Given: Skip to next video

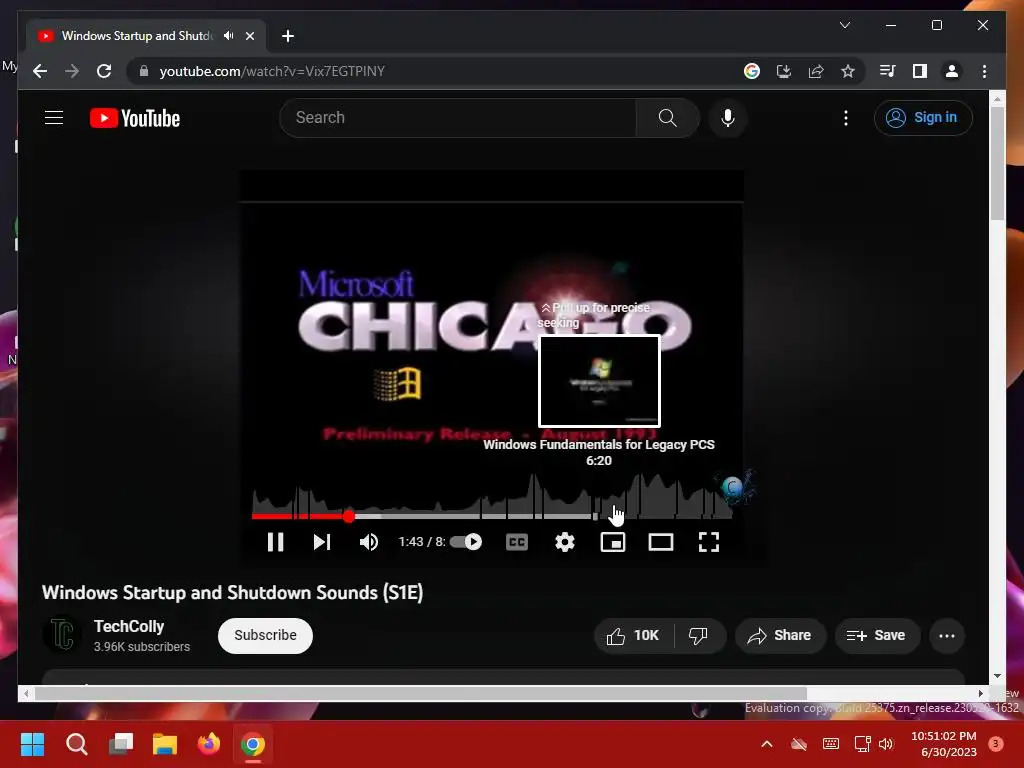Looking at the screenshot, I should click(322, 542).
